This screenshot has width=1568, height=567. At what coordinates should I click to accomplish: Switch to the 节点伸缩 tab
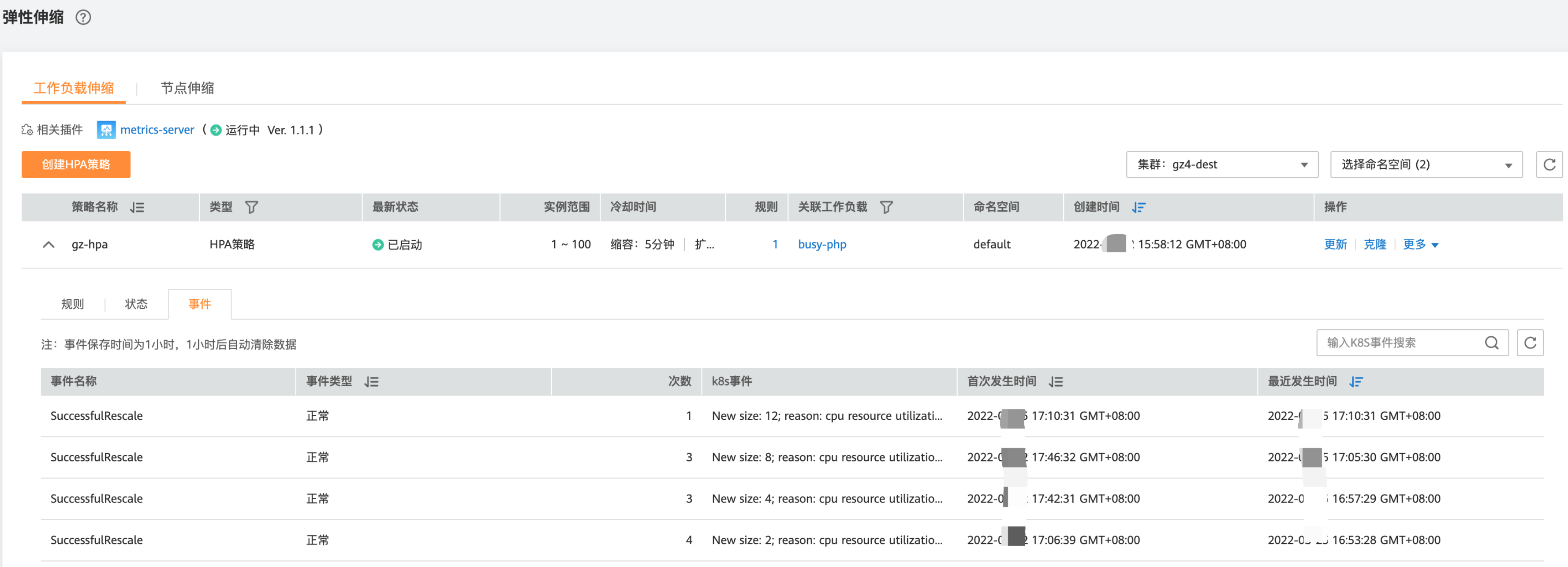coord(187,88)
